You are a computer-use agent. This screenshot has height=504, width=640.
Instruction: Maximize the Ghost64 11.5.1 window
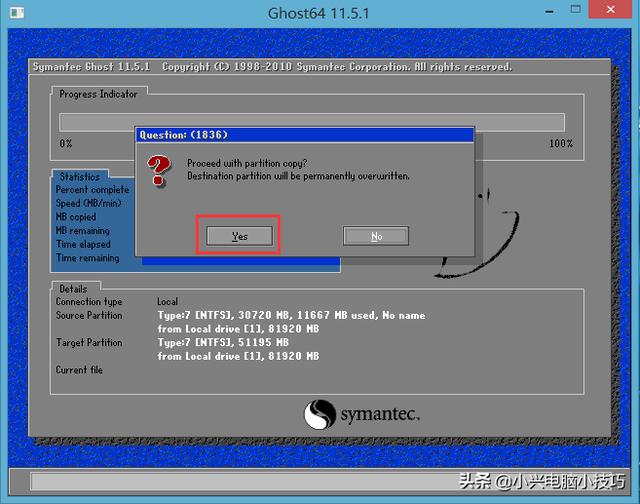(576, 10)
